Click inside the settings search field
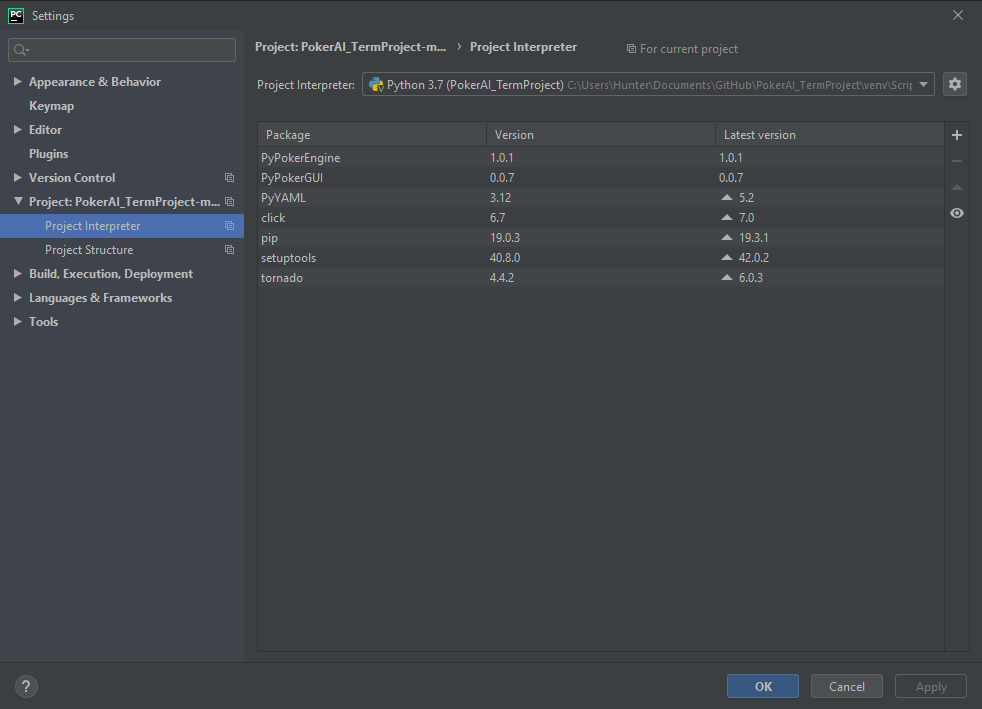This screenshot has height=709, width=982. (x=122, y=50)
